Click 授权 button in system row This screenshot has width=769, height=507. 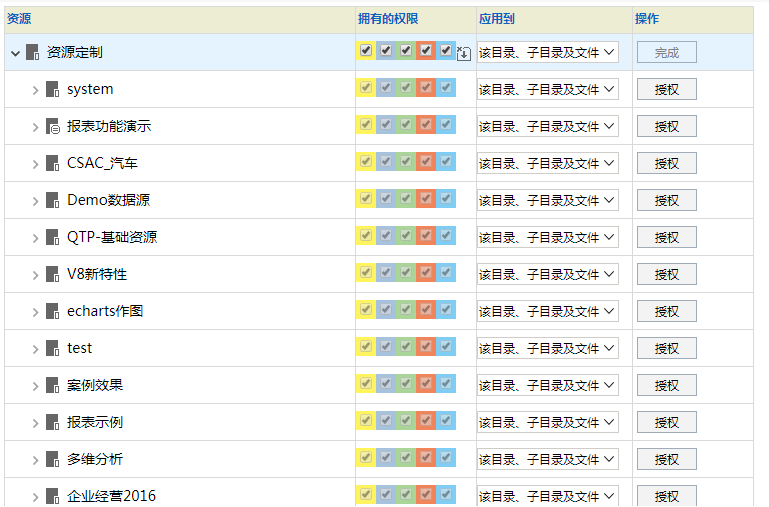tap(666, 89)
